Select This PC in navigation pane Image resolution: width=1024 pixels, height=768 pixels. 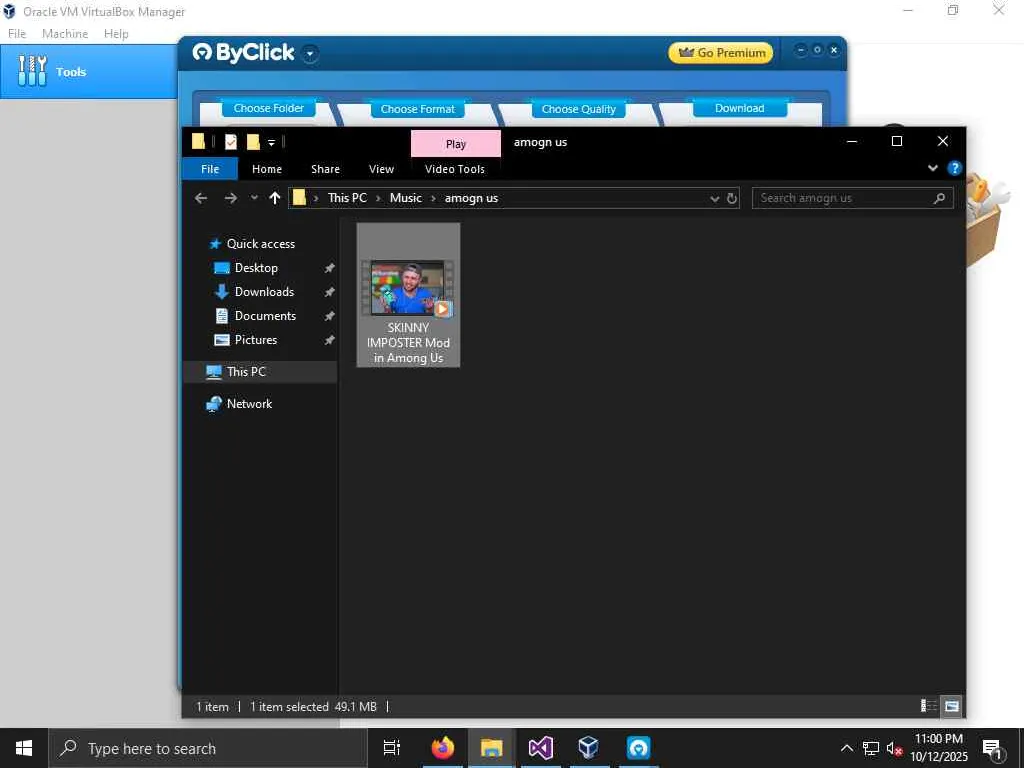(246, 372)
